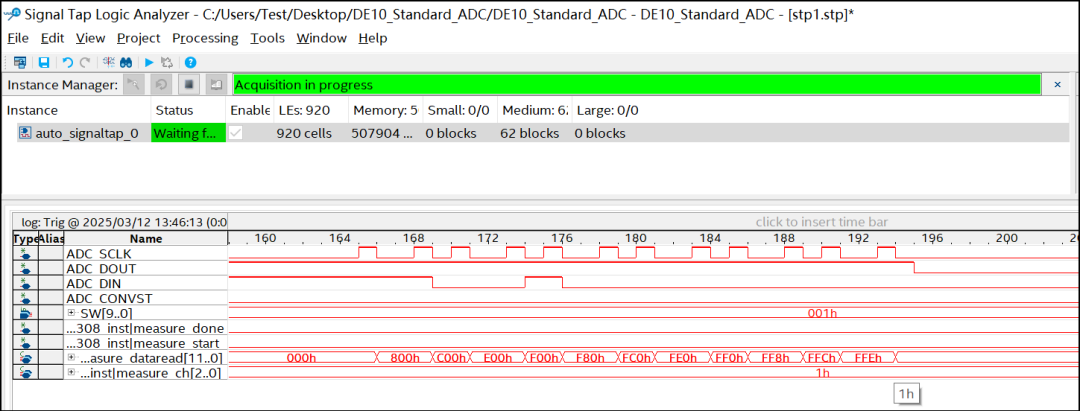The image size is (1080, 411).
Task: Select the auto_signaltap_0 instance
Action: (86, 133)
